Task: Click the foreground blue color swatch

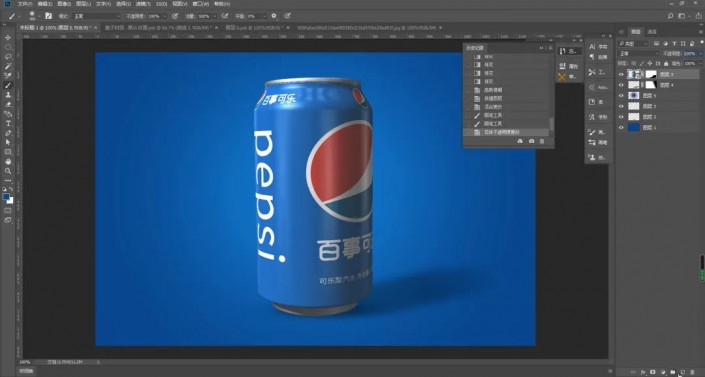Action: 5,197
